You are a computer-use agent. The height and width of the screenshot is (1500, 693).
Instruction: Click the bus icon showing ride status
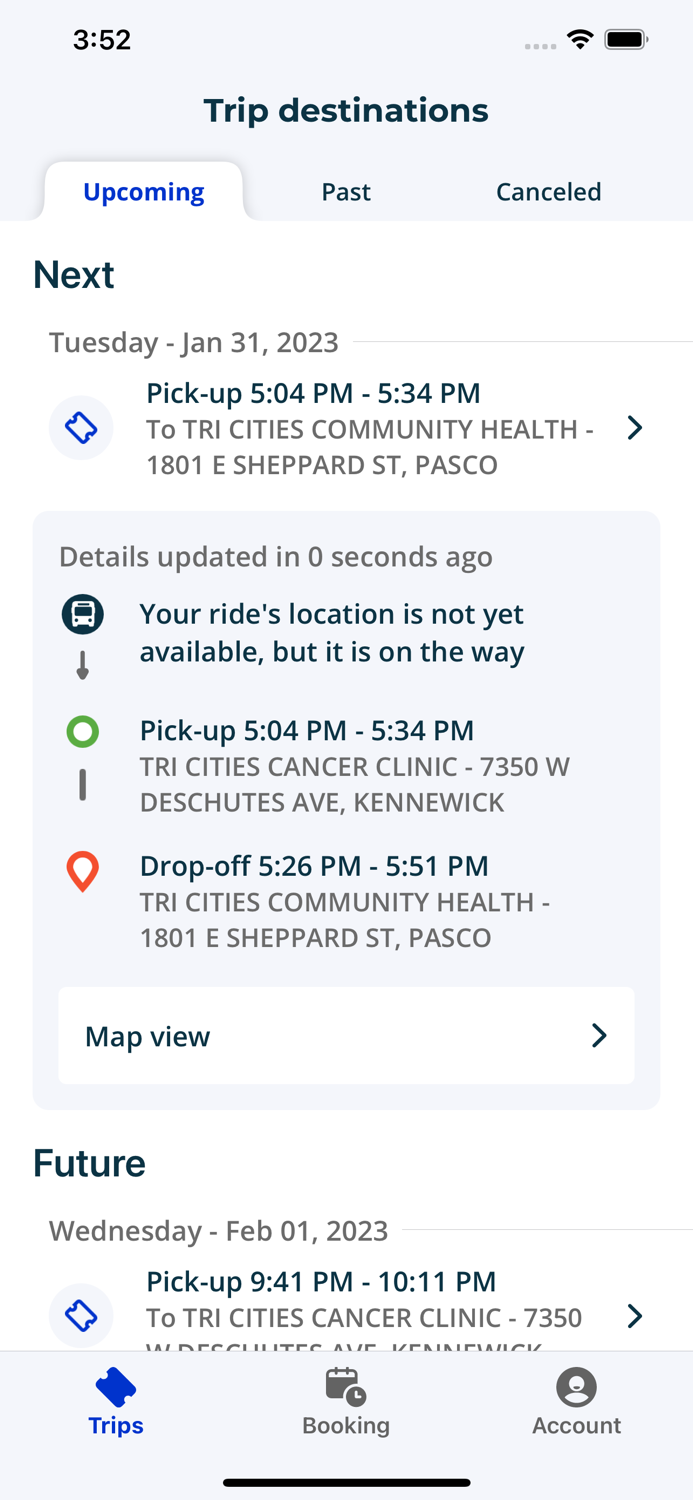(x=82, y=614)
